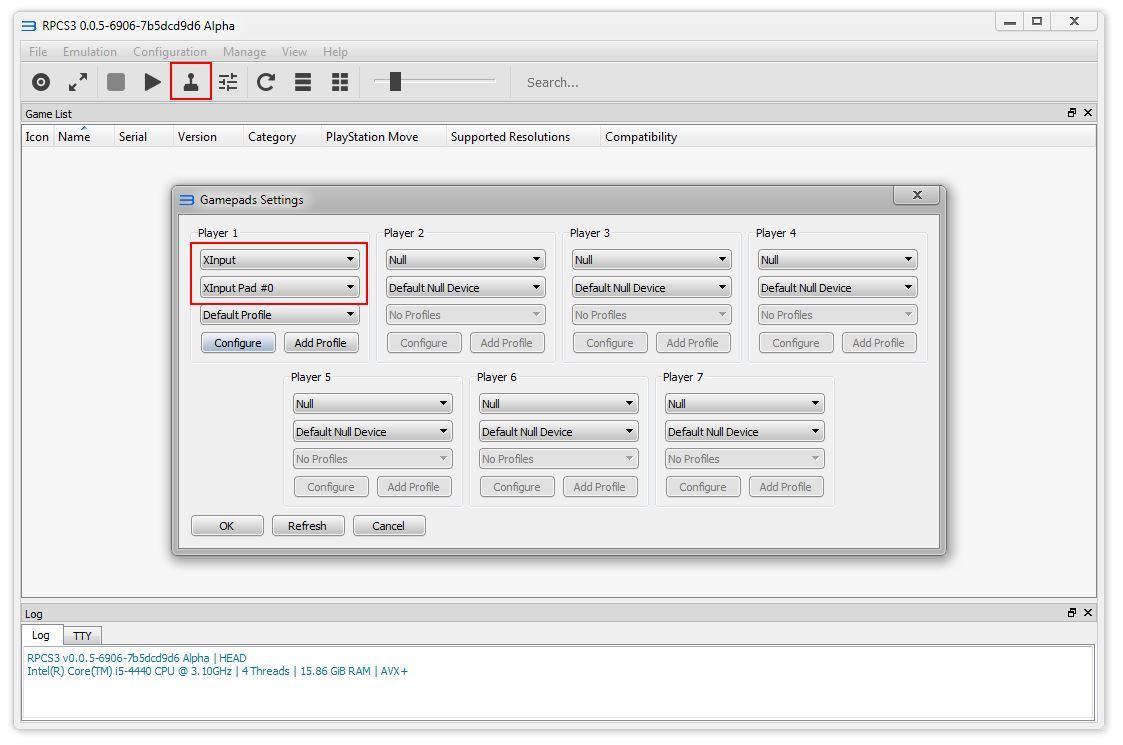Open the File menu
This screenshot has width=1123, height=745.
pyautogui.click(x=38, y=52)
